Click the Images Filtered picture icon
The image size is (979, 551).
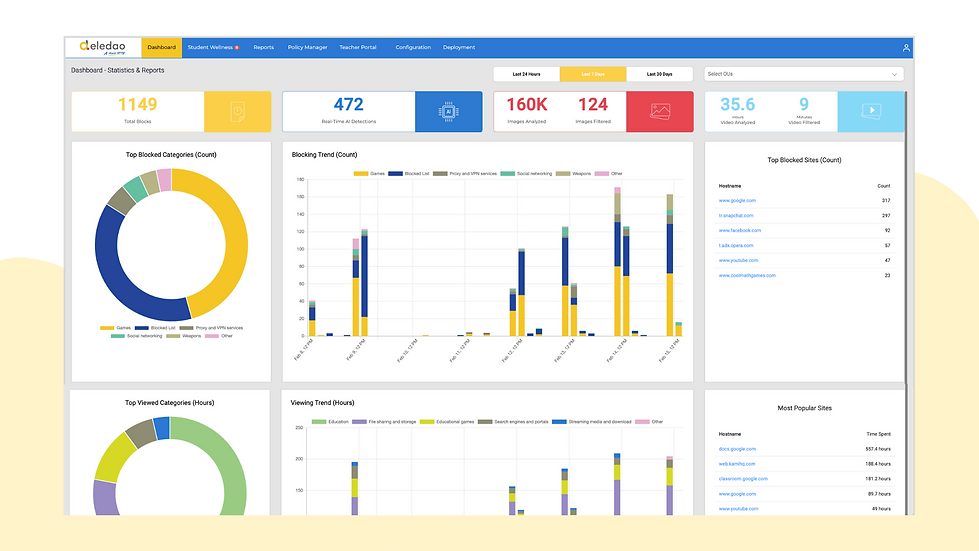660,112
